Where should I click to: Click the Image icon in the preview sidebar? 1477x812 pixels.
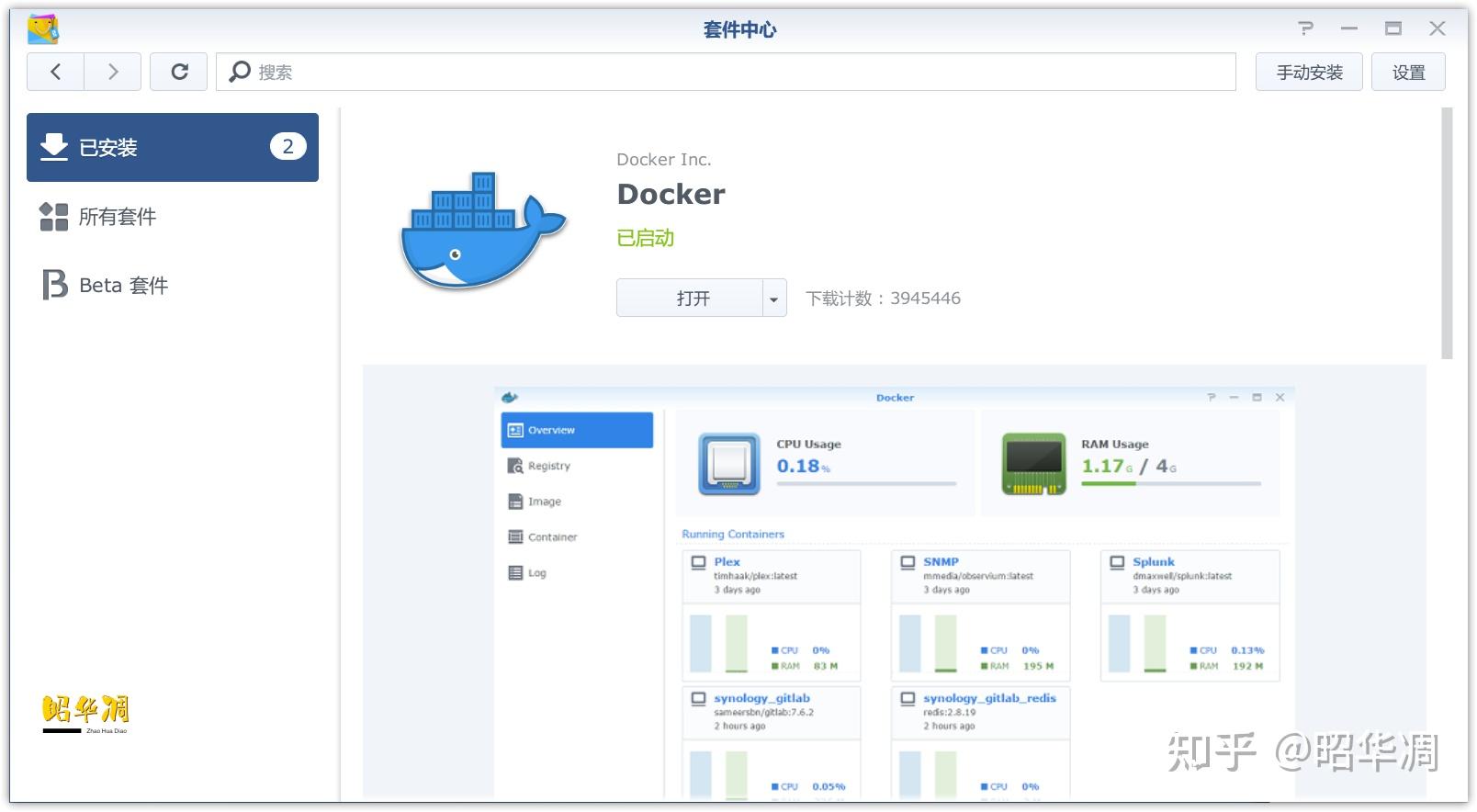(515, 502)
